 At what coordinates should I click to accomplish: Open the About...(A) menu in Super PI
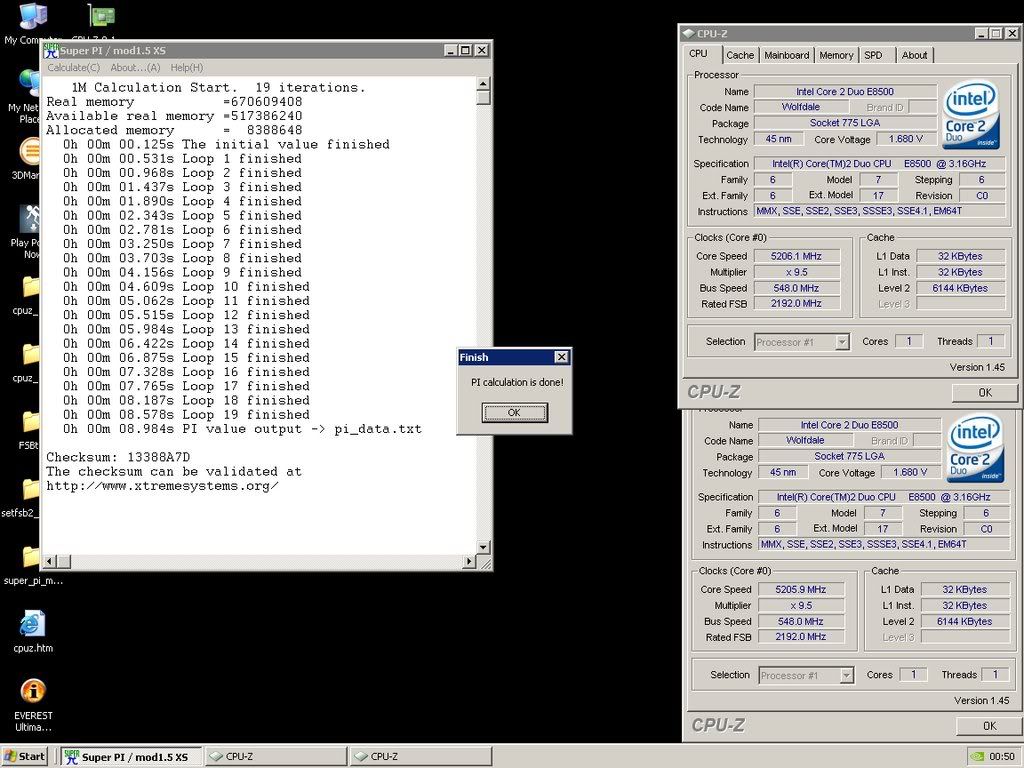pos(135,67)
